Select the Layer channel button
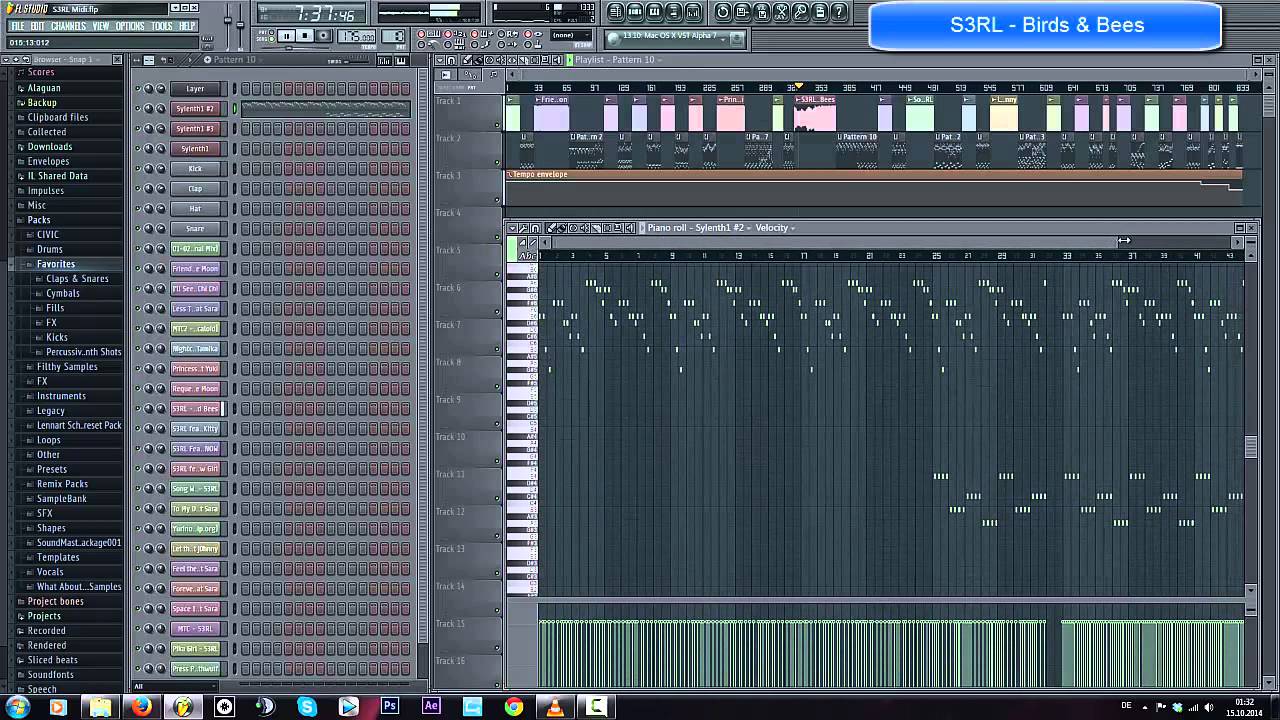The height and width of the screenshot is (720, 1280). click(195, 88)
